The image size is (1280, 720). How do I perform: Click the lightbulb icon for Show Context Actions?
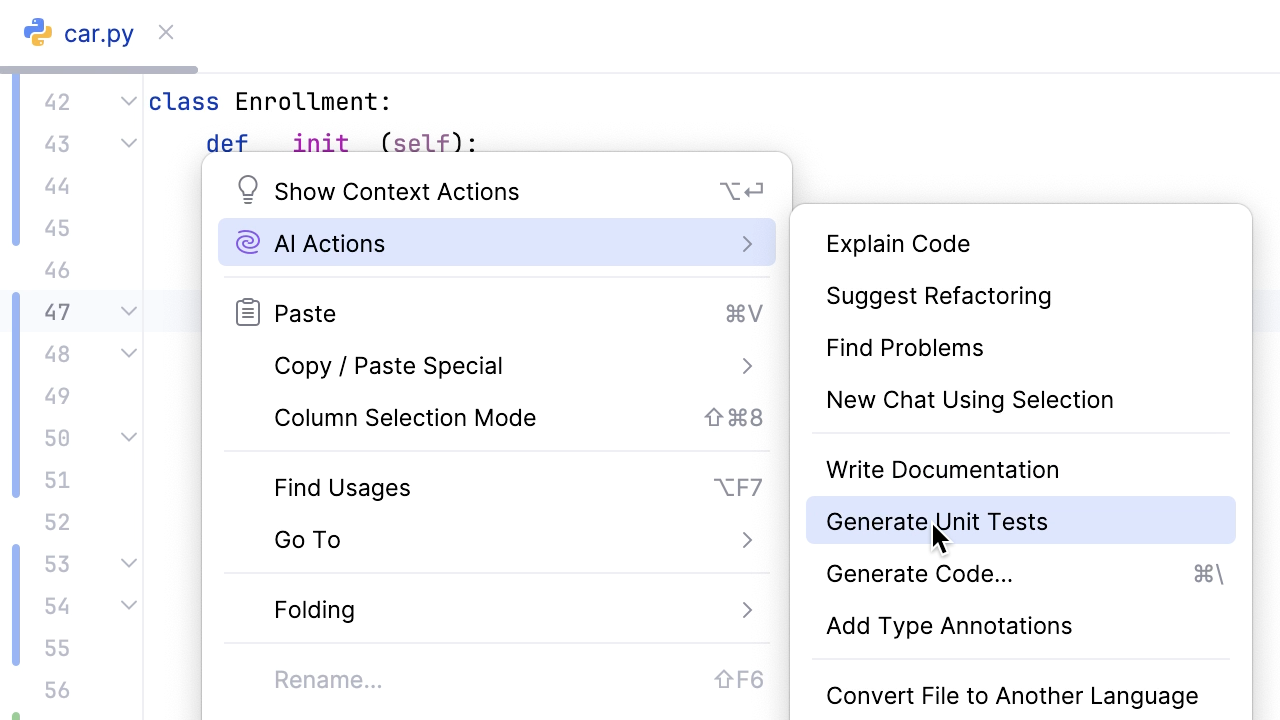coord(247,191)
